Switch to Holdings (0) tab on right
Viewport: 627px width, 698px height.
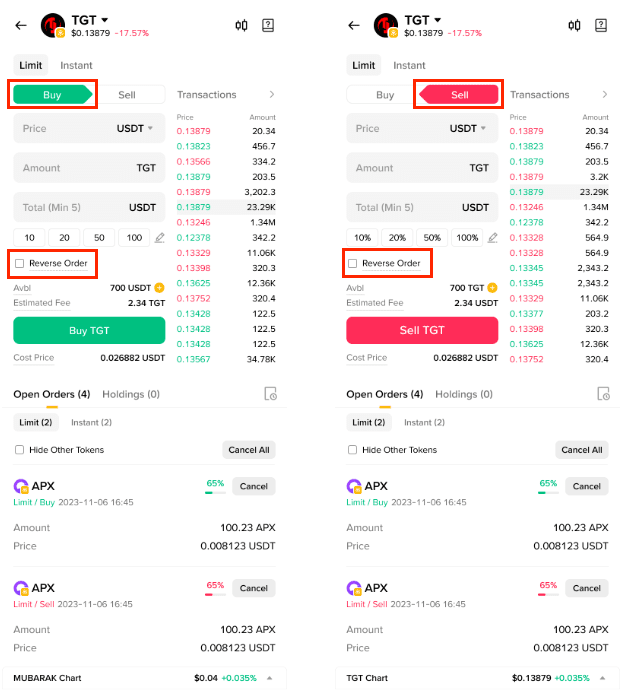pyautogui.click(x=464, y=394)
